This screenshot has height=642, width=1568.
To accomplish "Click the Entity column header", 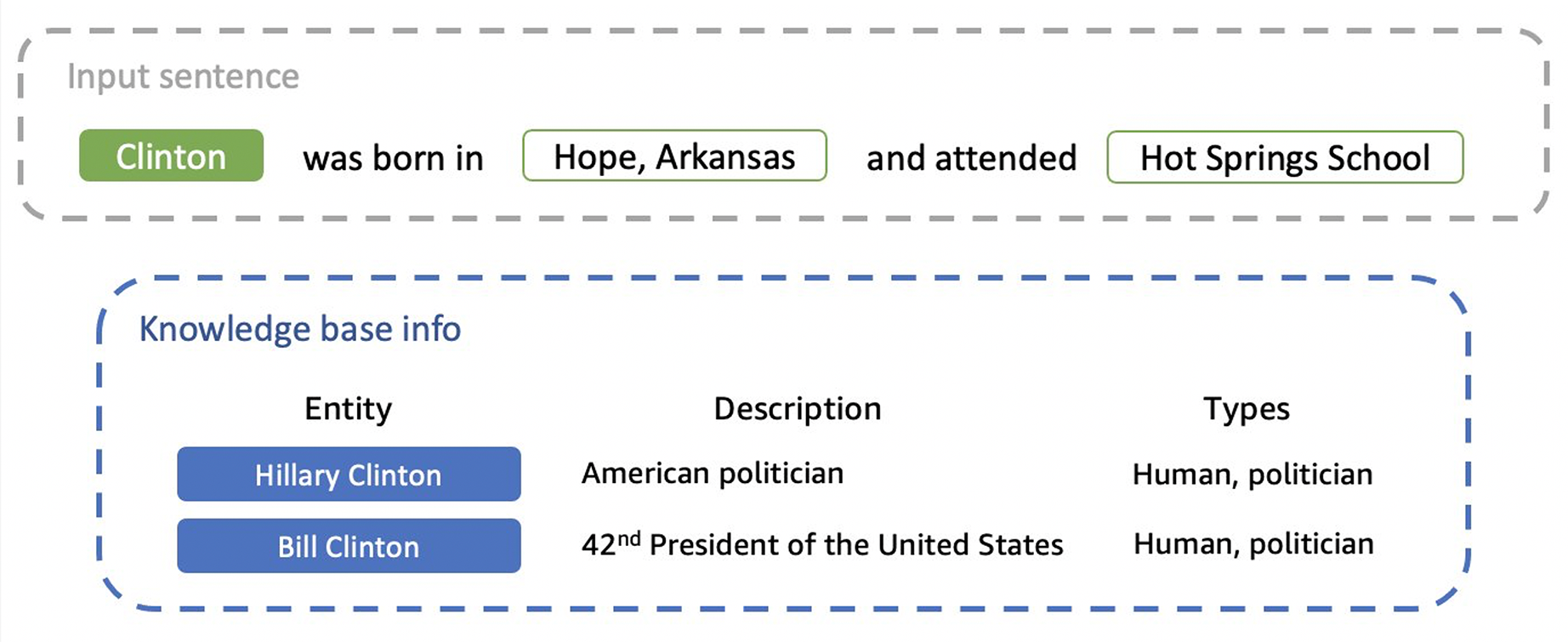I will (348, 409).
